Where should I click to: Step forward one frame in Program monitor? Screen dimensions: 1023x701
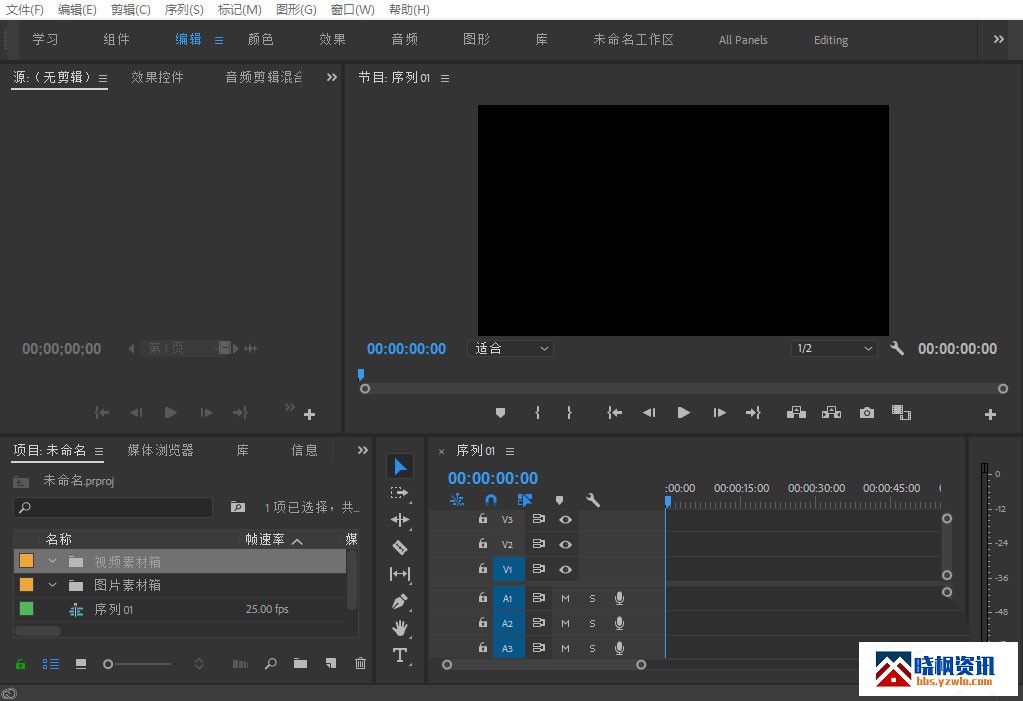pos(719,413)
